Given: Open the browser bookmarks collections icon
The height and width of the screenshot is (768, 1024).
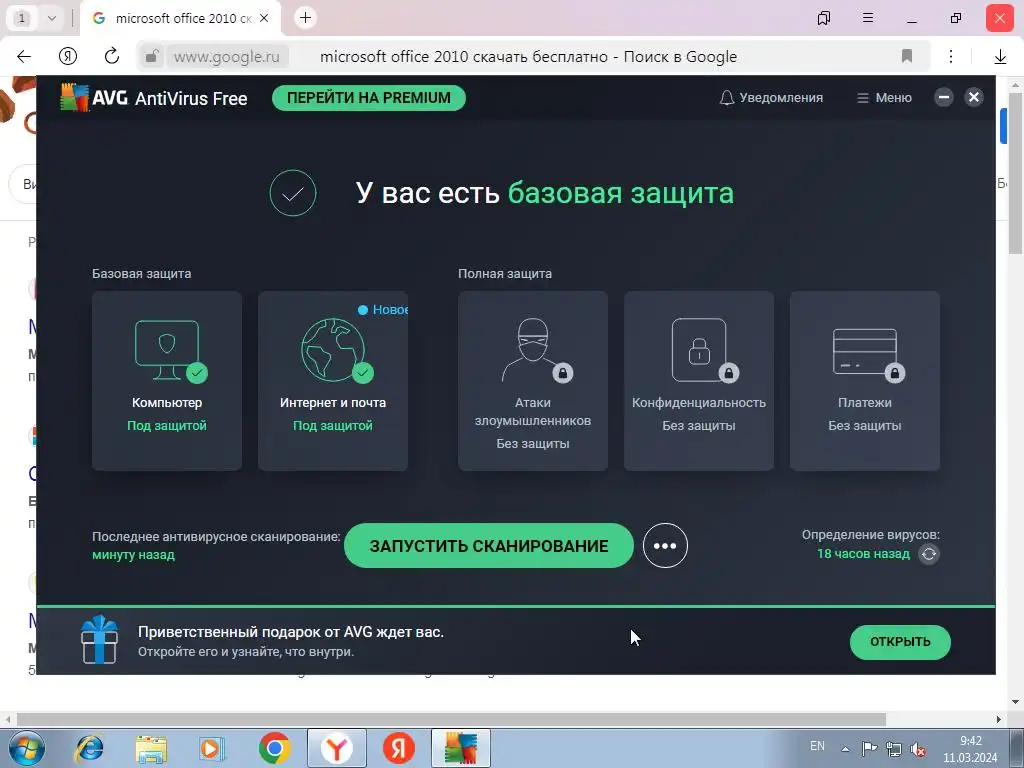Looking at the screenshot, I should (x=824, y=18).
